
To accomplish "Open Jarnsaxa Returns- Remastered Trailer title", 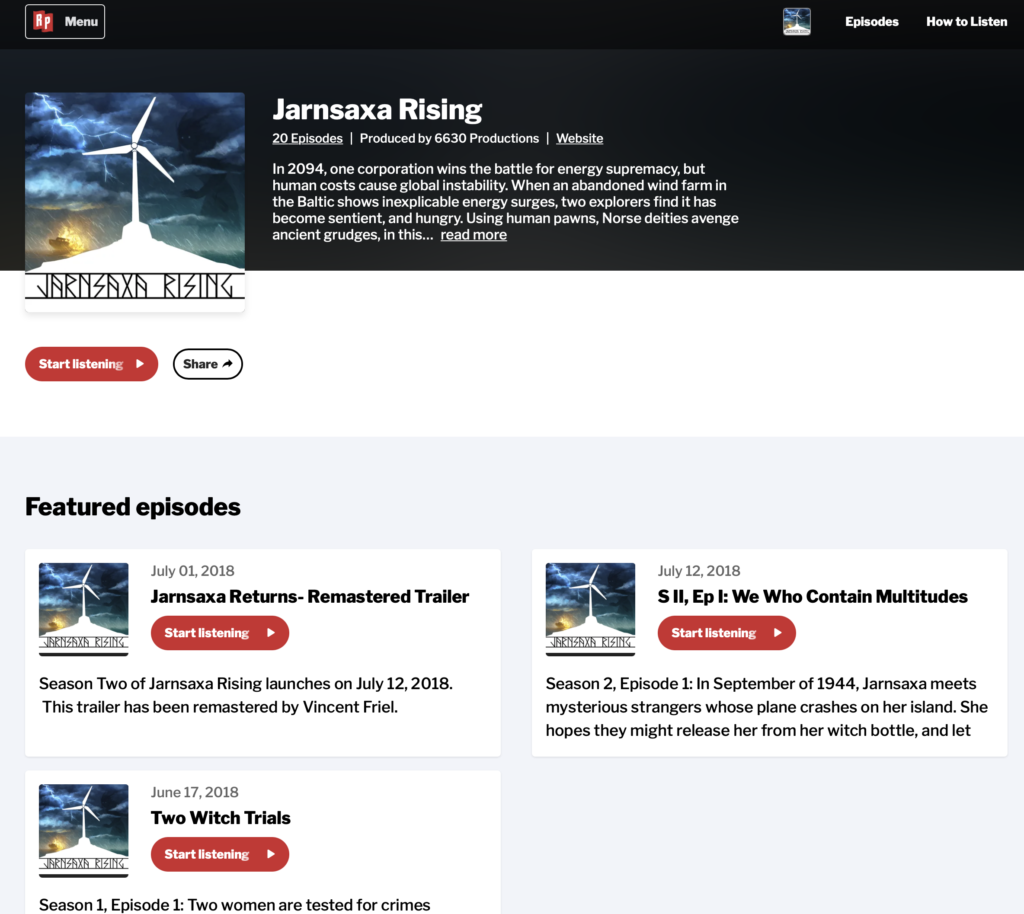I will [309, 597].
